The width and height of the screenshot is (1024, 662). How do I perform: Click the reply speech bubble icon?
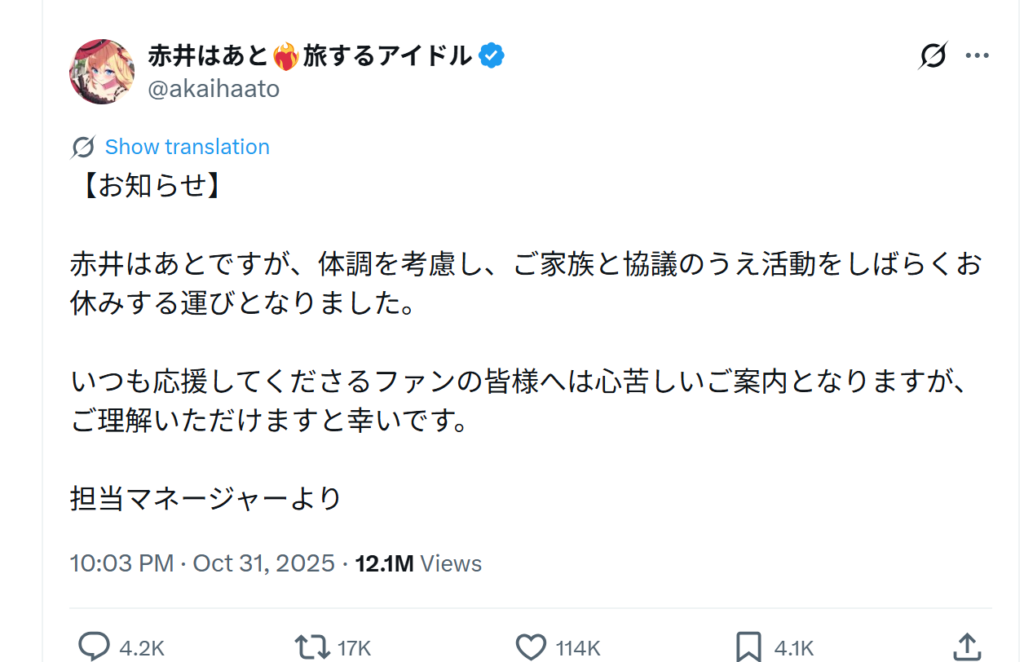point(93,647)
